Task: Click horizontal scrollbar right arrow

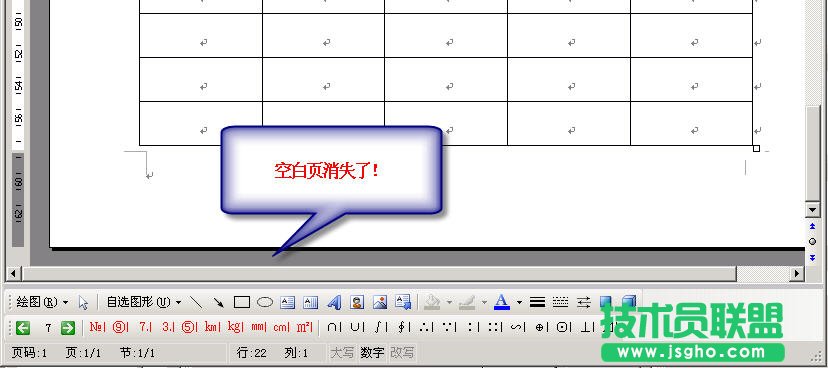Action: pyautogui.click(x=797, y=273)
